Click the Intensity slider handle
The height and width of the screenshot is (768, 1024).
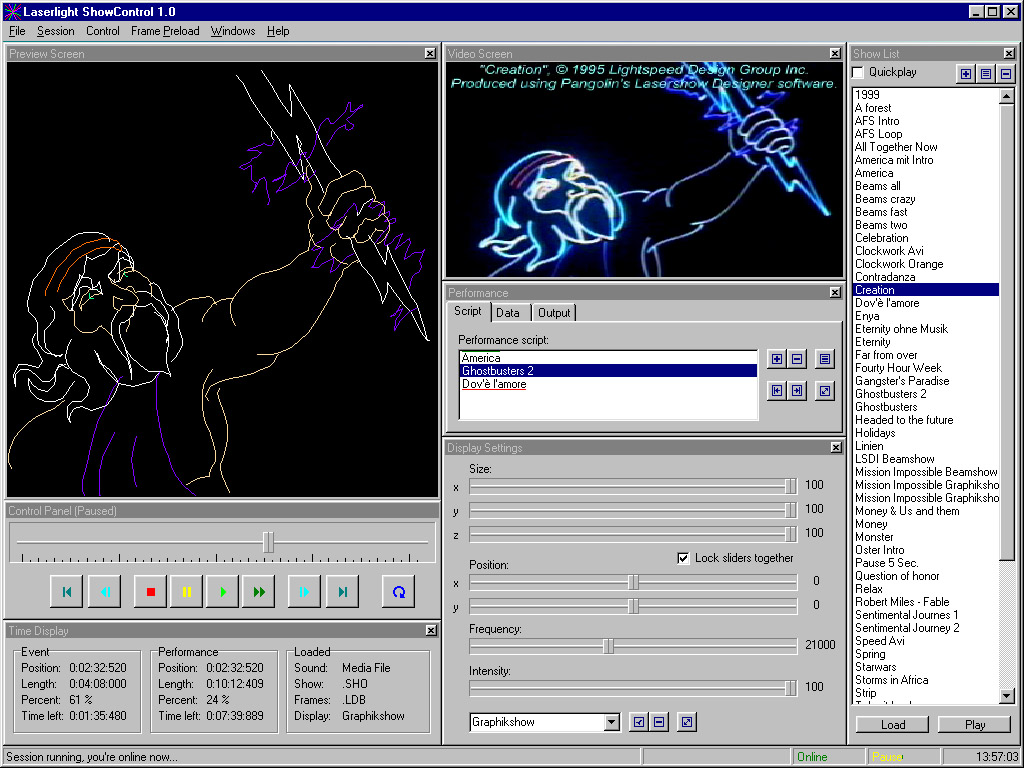tap(790, 688)
